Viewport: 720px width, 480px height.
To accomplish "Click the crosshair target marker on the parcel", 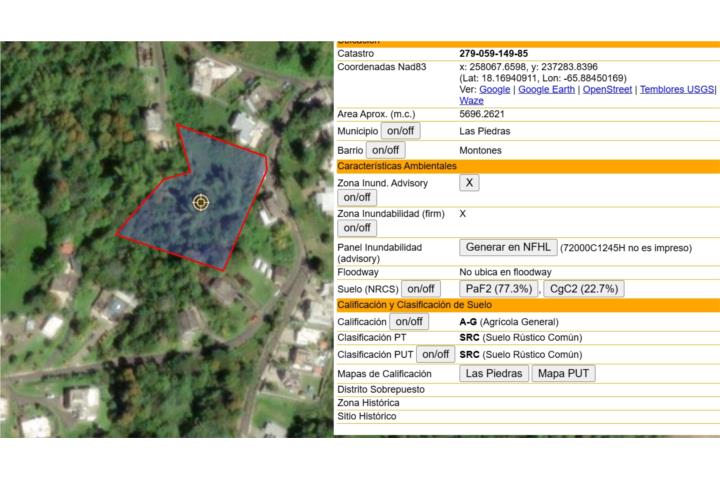I will pos(201,202).
